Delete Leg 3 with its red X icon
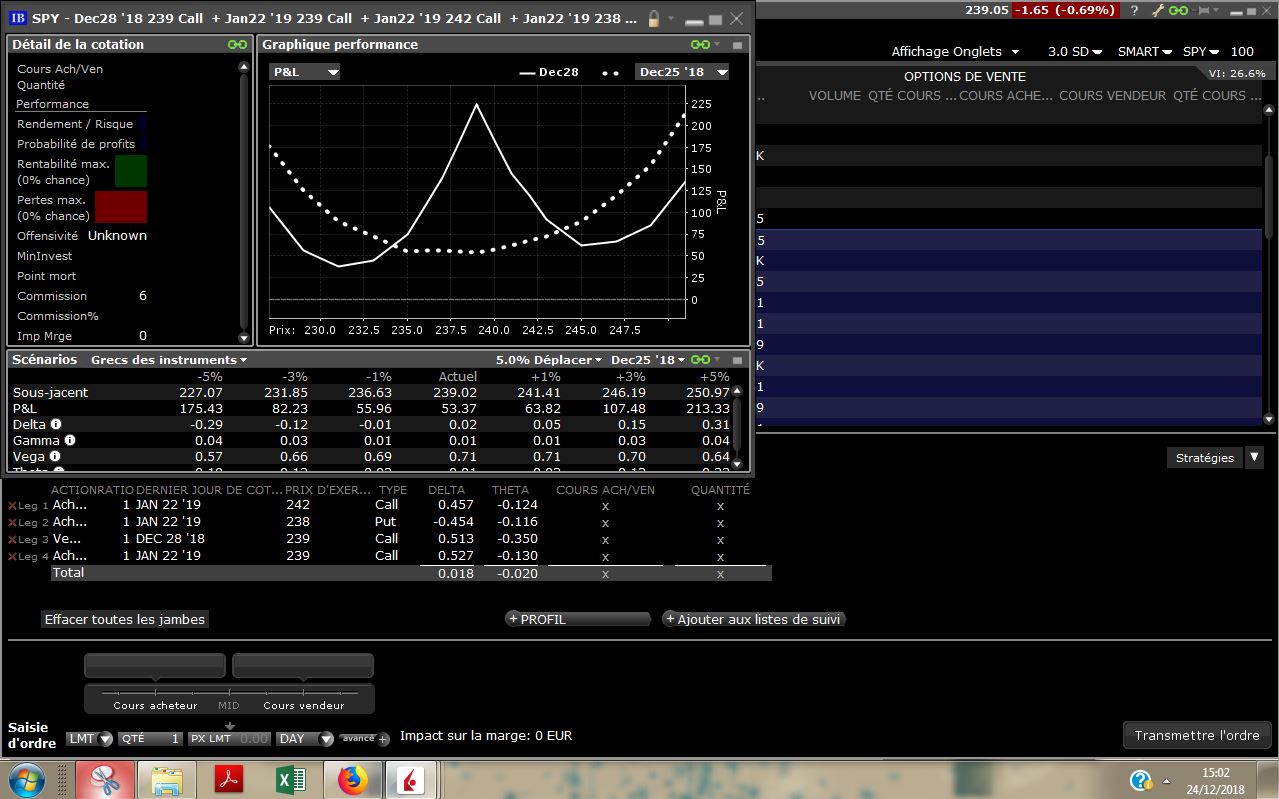 point(12,540)
